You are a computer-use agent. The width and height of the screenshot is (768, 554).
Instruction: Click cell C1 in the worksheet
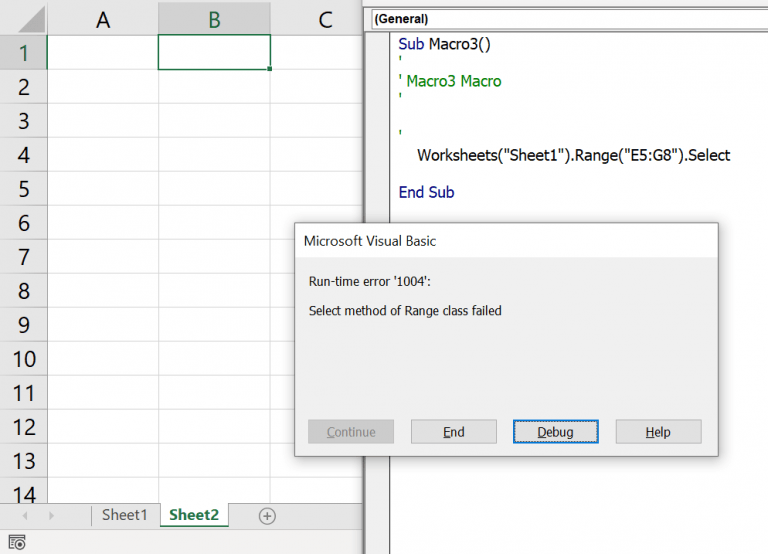tap(316, 52)
